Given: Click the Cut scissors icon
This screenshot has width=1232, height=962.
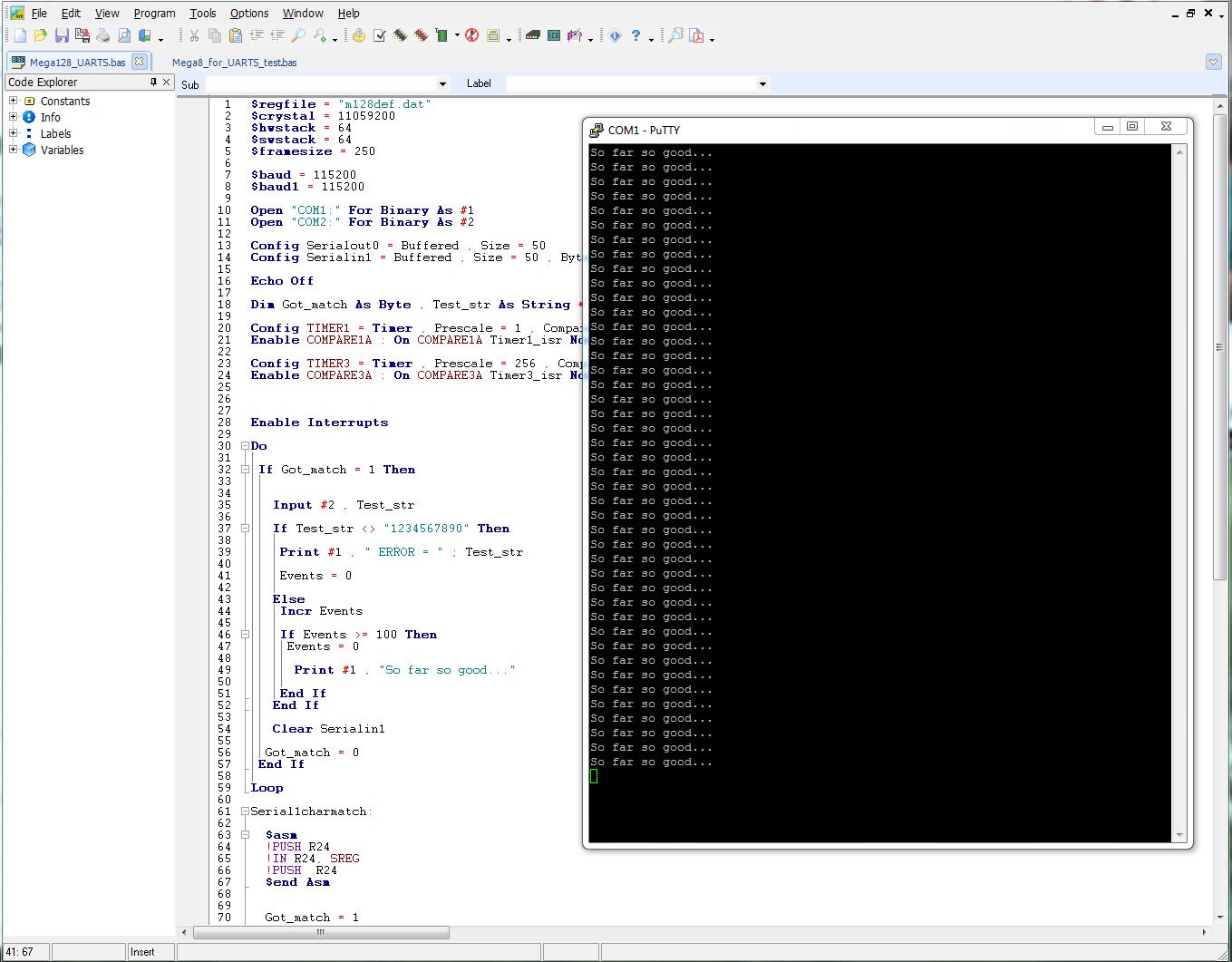Looking at the screenshot, I should pyautogui.click(x=194, y=36).
